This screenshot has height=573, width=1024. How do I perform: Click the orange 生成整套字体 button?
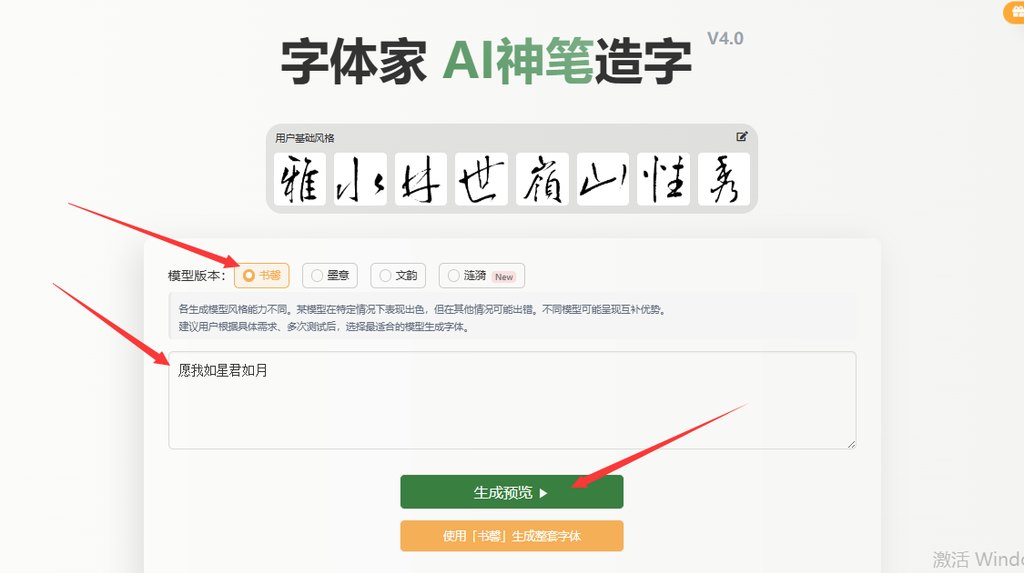(x=512, y=536)
